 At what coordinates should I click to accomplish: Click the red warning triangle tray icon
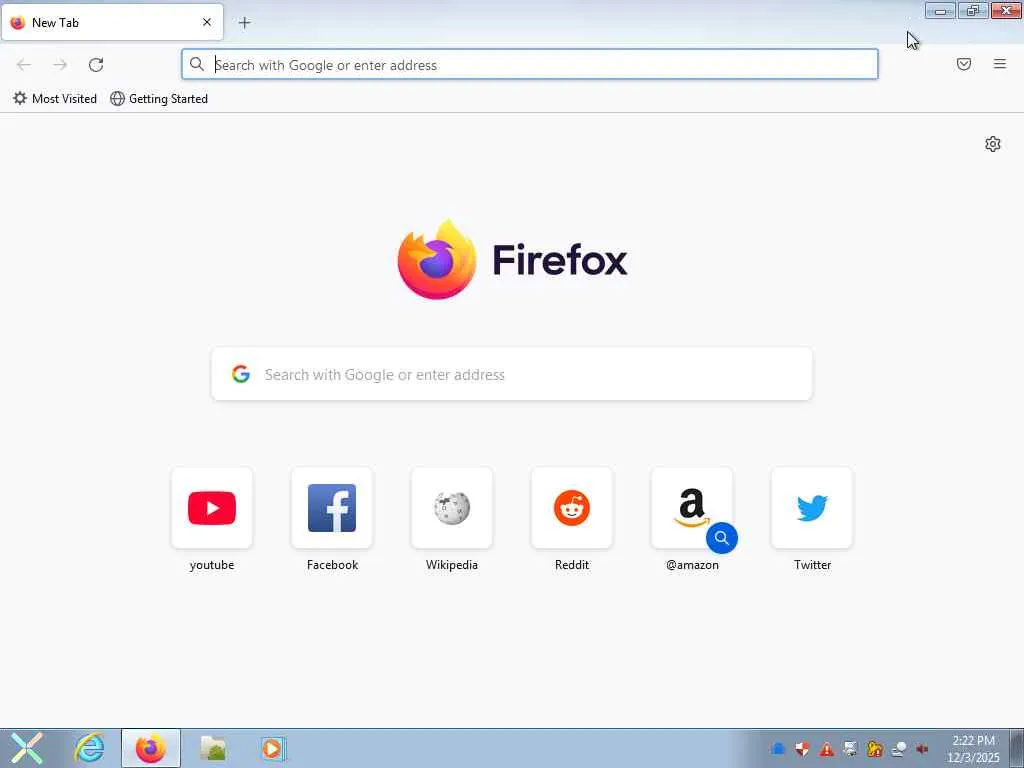click(x=827, y=749)
